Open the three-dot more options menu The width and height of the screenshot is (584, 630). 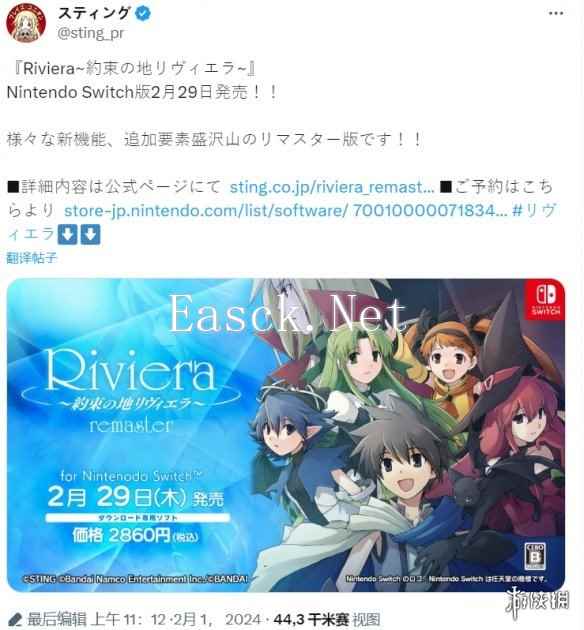[x=555, y=13]
